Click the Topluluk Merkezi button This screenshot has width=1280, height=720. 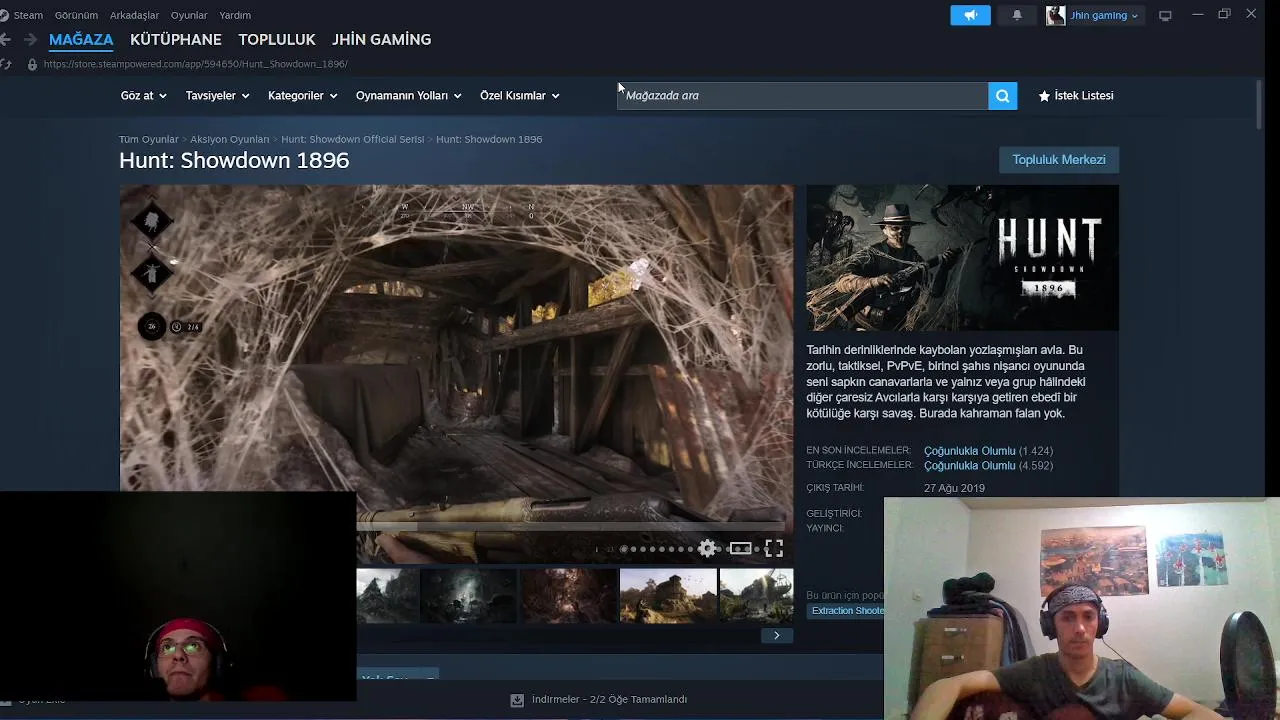[1059, 160]
